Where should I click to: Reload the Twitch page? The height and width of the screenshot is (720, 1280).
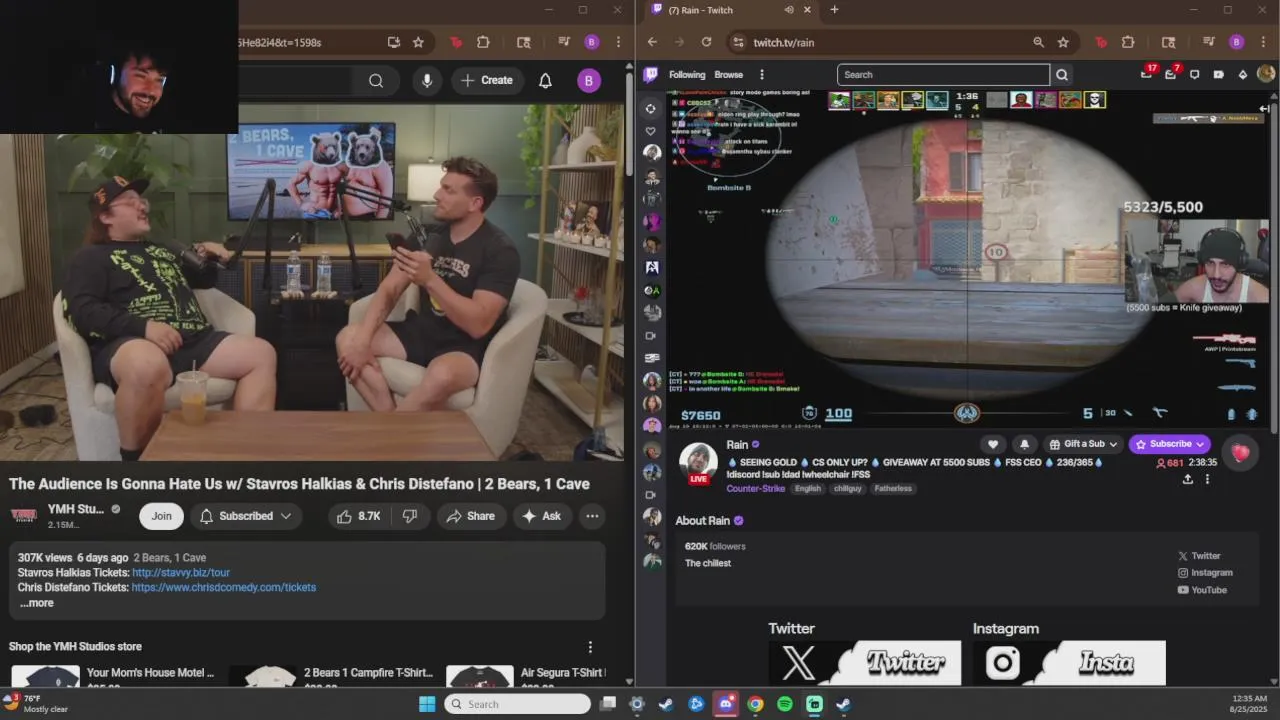pyautogui.click(x=706, y=42)
